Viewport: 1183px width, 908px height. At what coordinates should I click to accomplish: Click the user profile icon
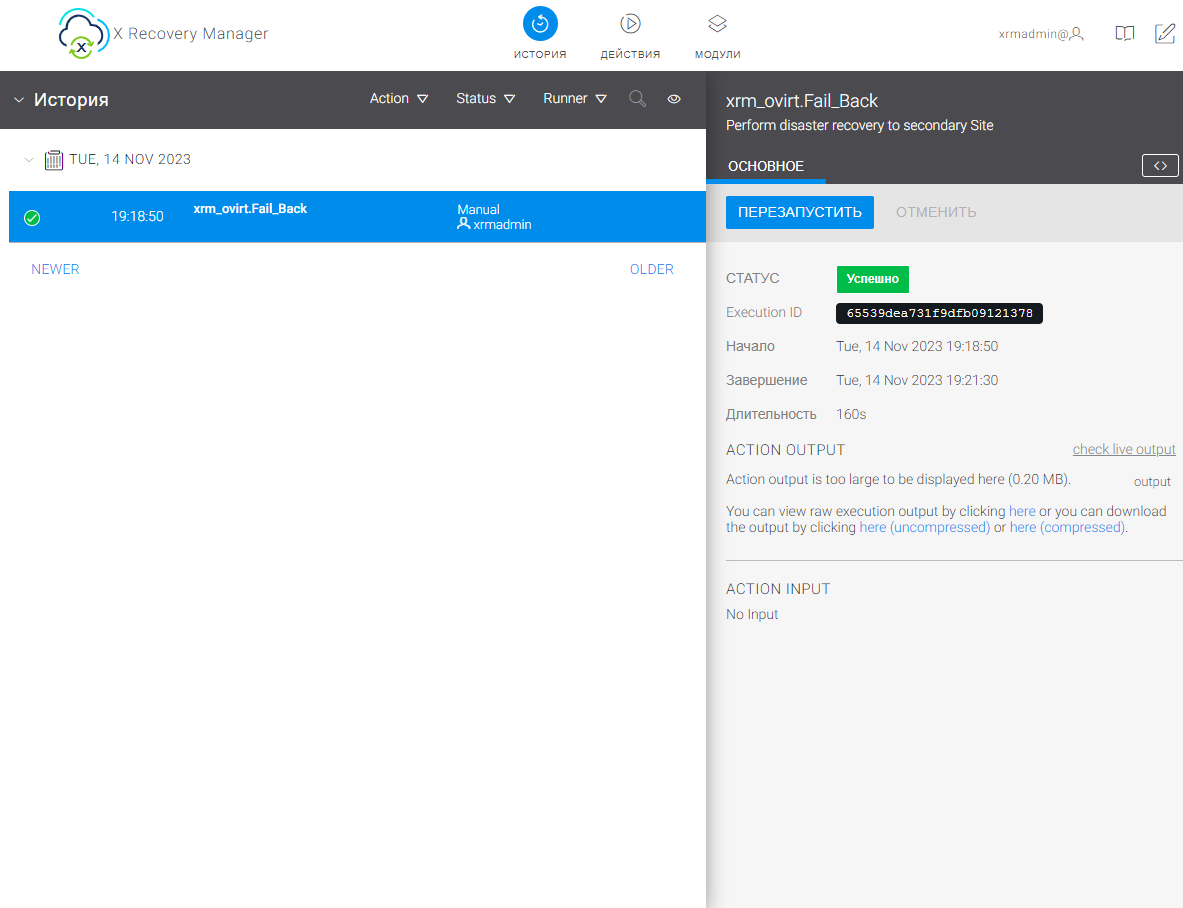(1076, 34)
